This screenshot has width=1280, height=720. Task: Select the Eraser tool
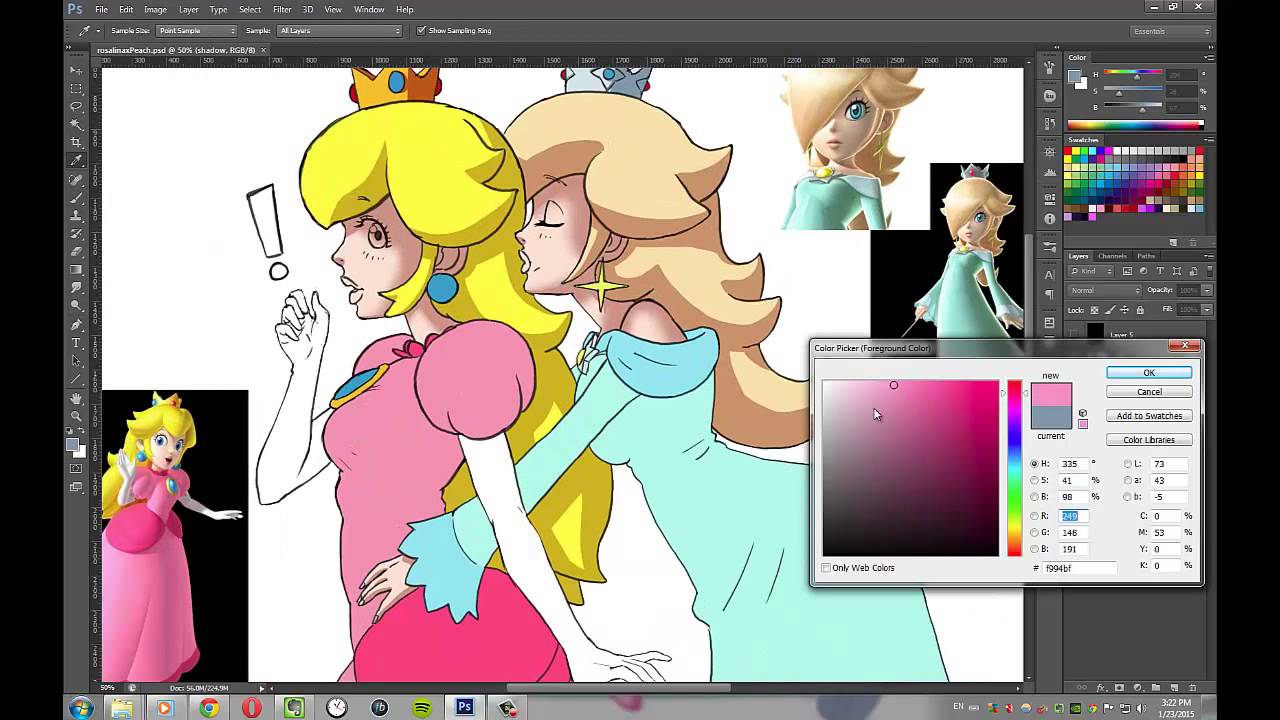tap(76, 252)
